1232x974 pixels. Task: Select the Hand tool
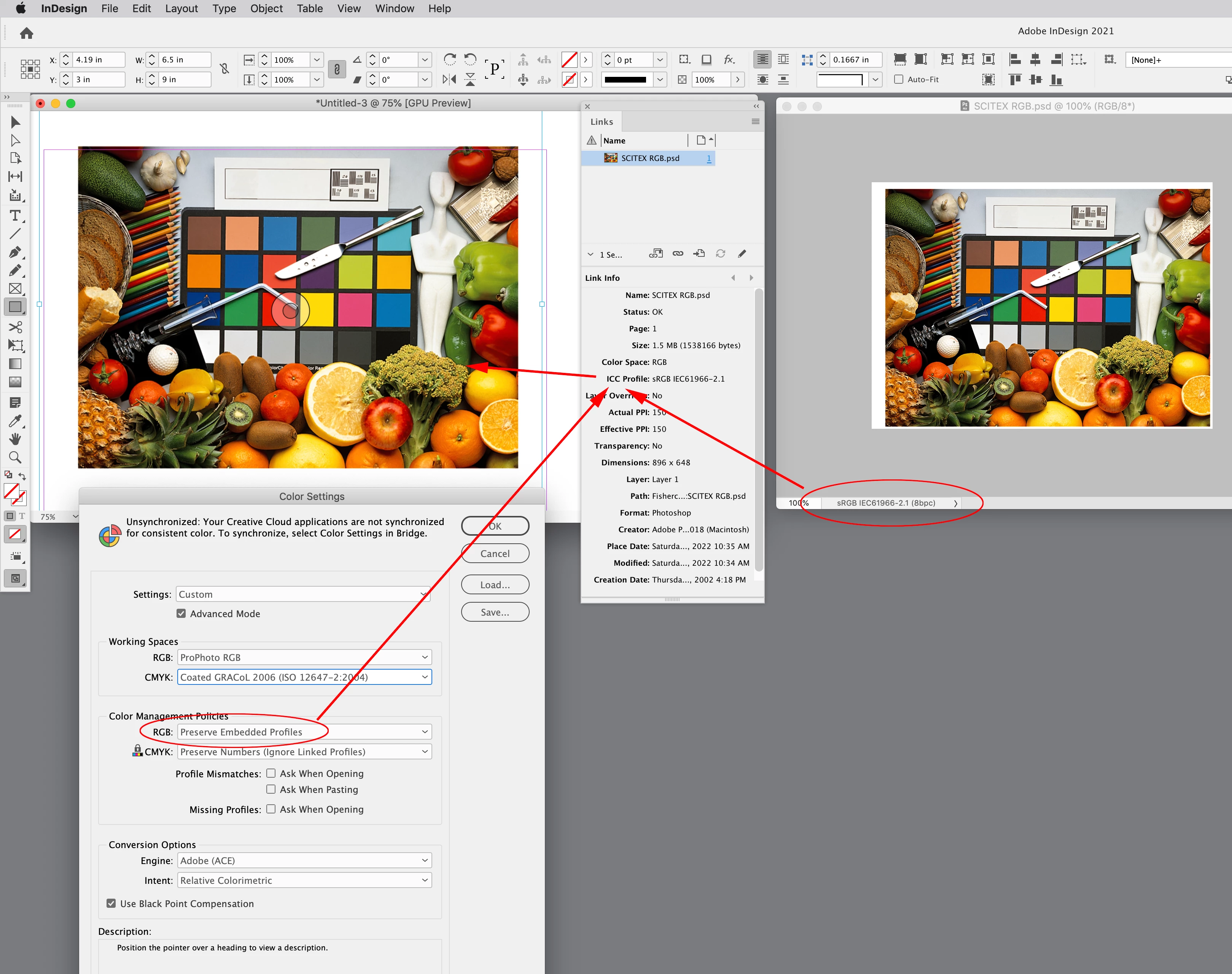pos(15,439)
